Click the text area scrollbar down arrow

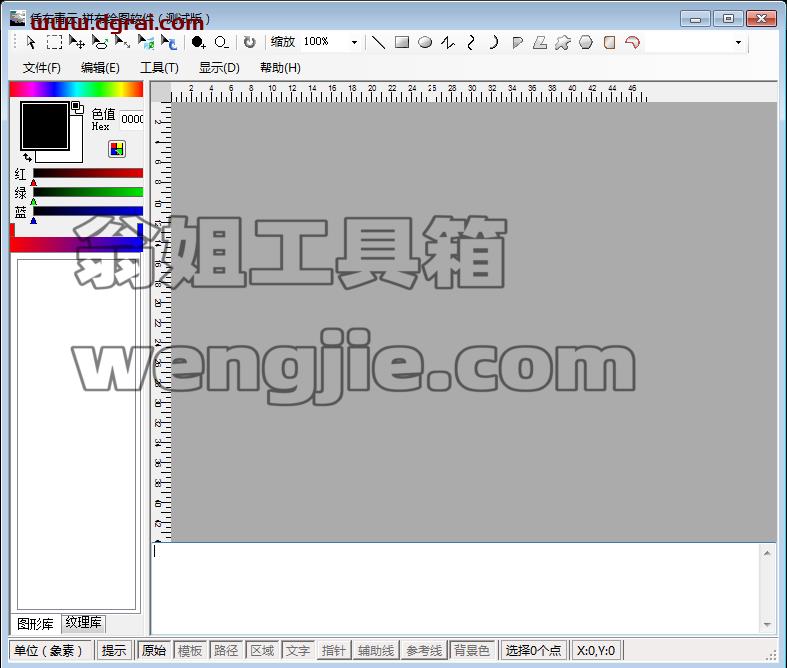[x=767, y=625]
